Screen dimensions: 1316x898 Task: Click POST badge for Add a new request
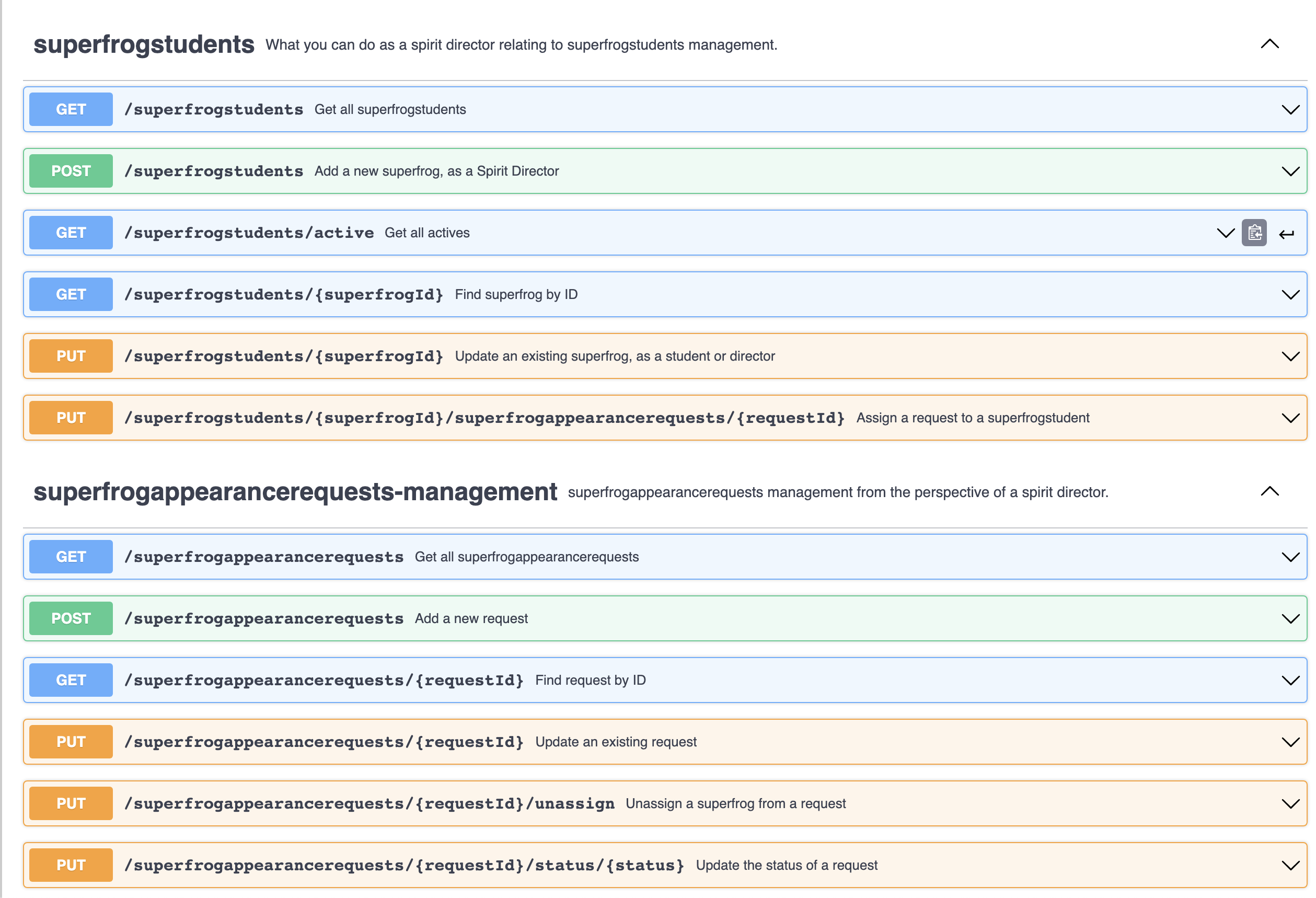tap(71, 618)
